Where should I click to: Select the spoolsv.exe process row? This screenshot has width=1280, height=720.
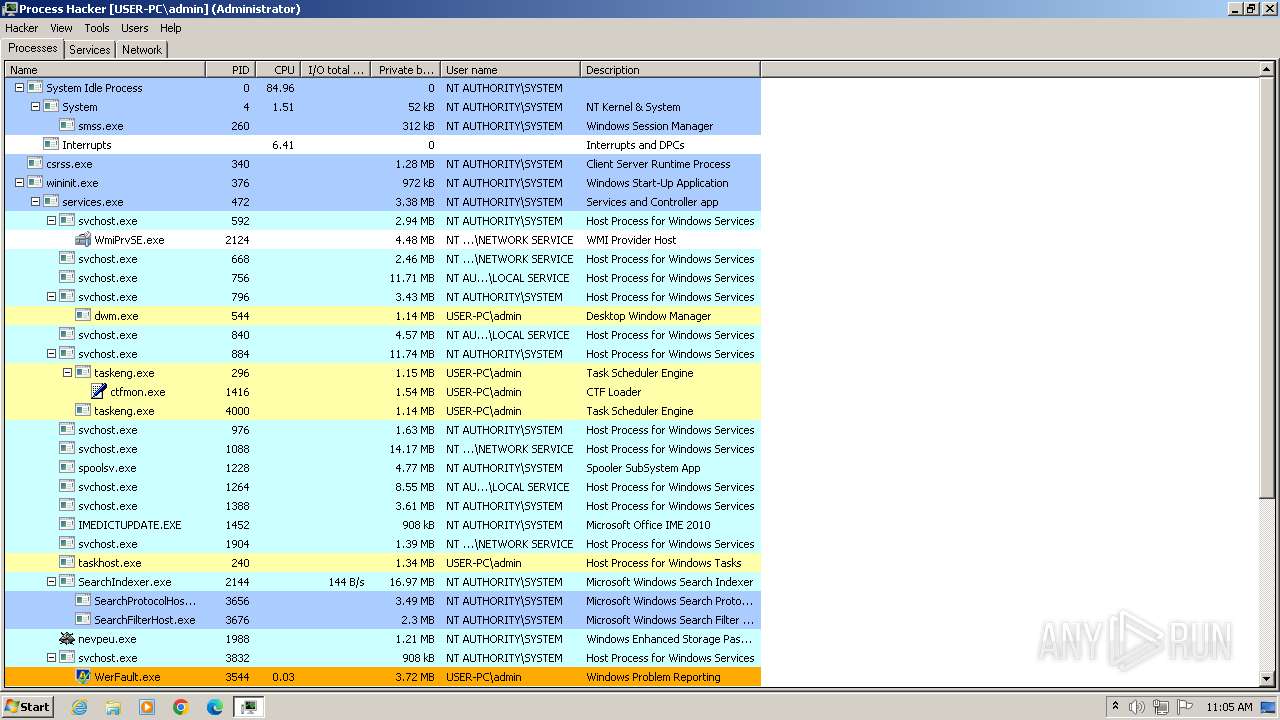coord(383,468)
